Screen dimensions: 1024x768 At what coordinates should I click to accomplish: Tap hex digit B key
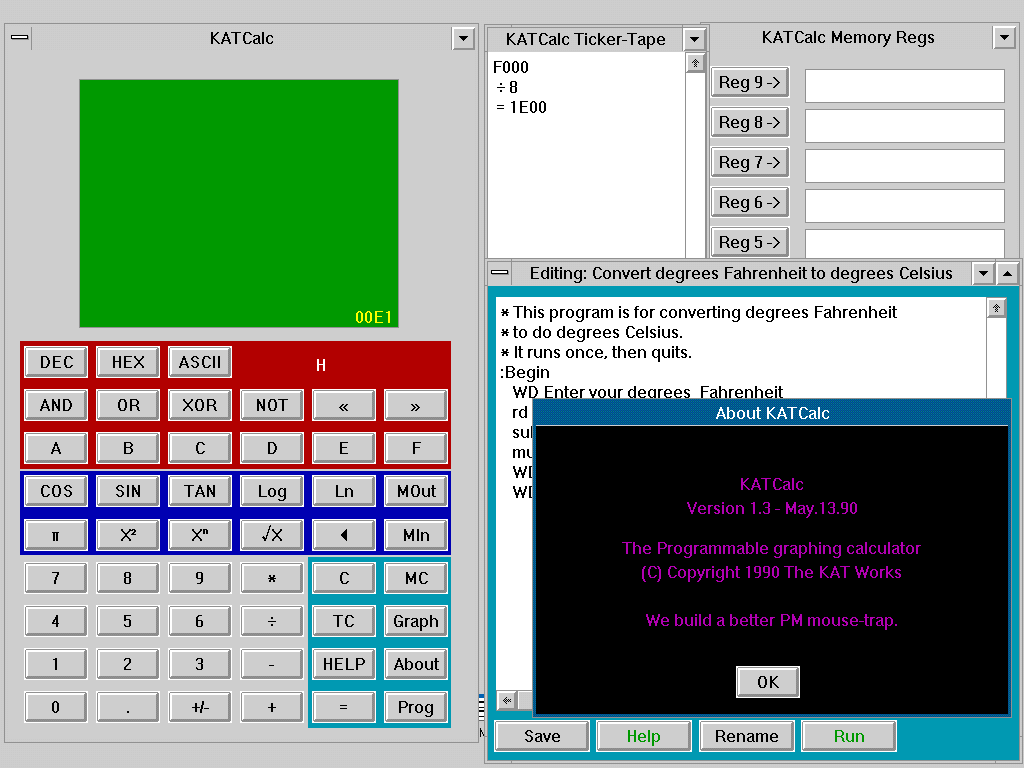pos(128,449)
